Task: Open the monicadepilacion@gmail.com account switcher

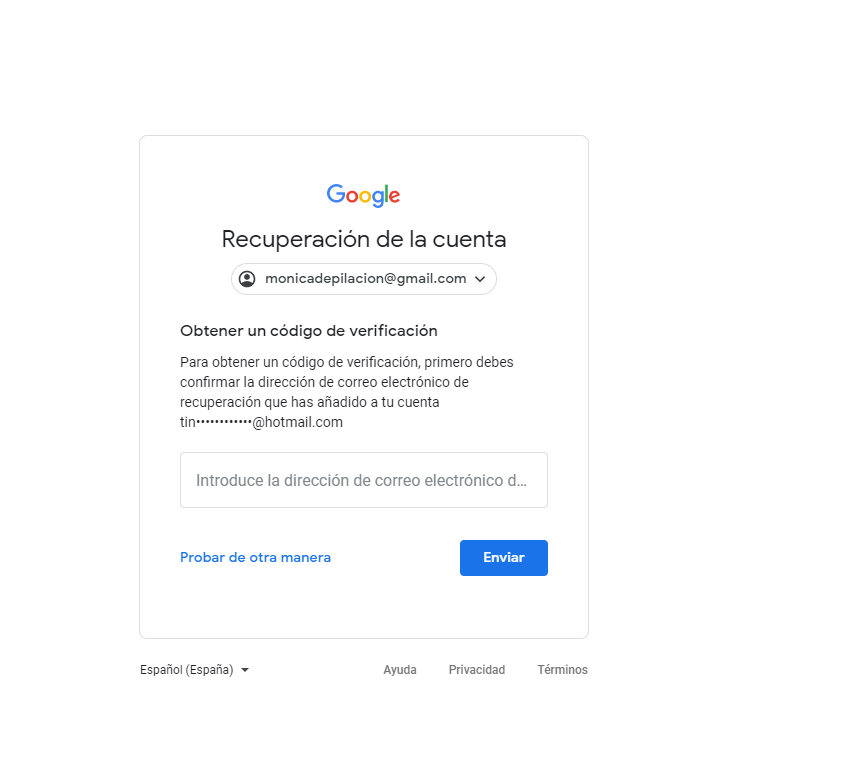Action: (x=364, y=279)
